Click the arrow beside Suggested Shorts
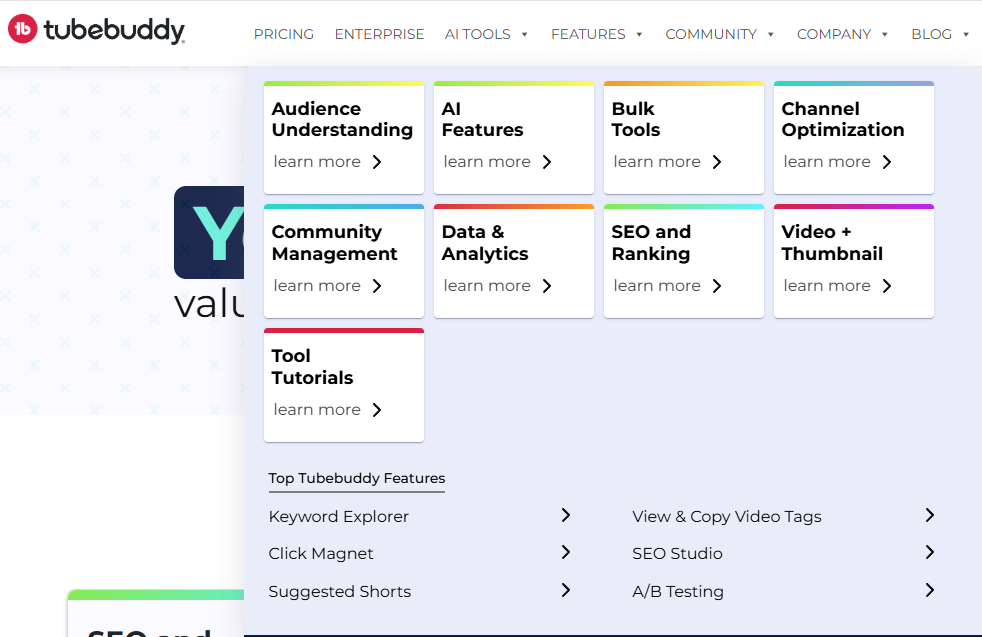This screenshot has width=982, height=637. 566,590
